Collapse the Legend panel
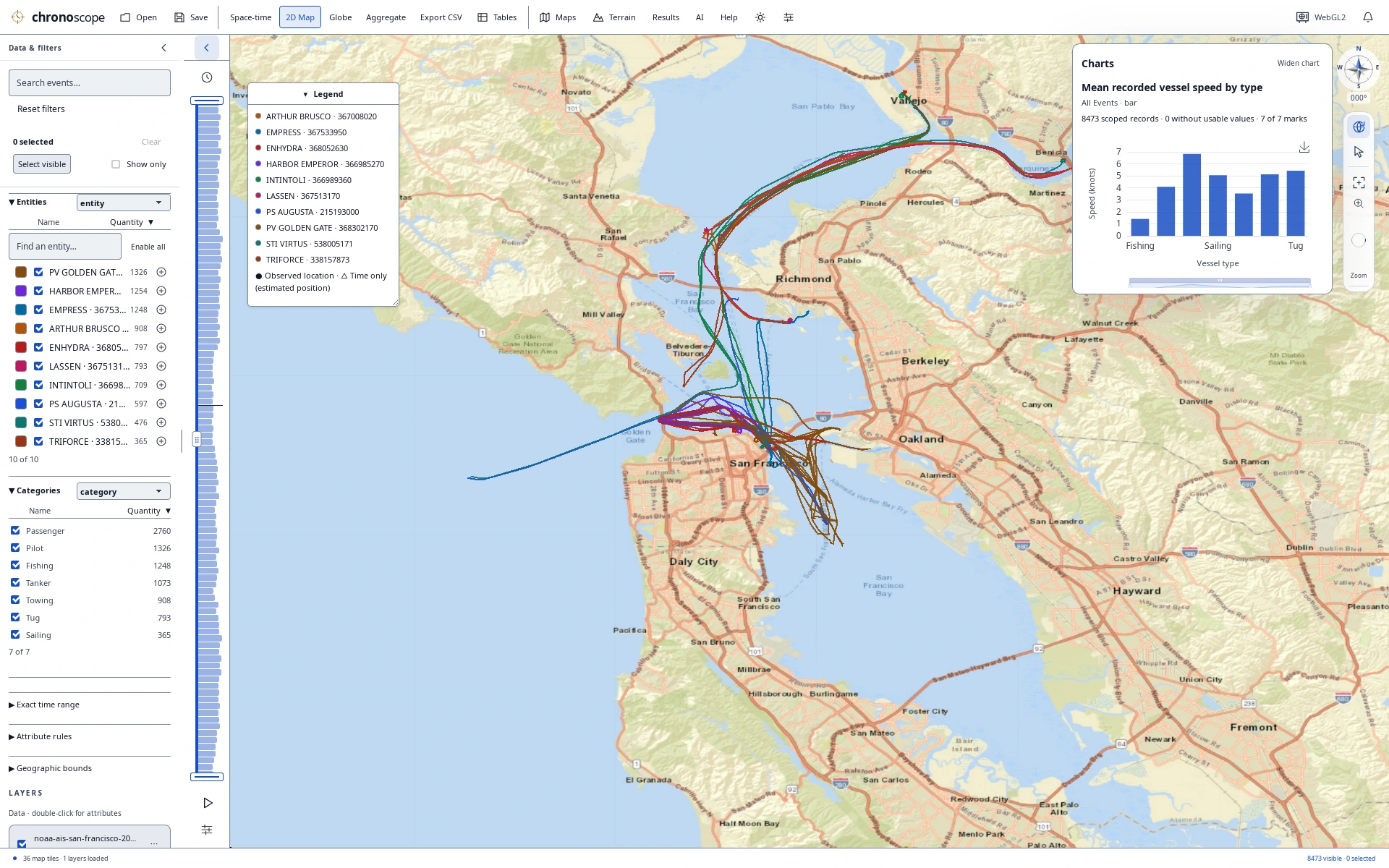Image resolution: width=1389 pixels, height=868 pixels. point(323,94)
